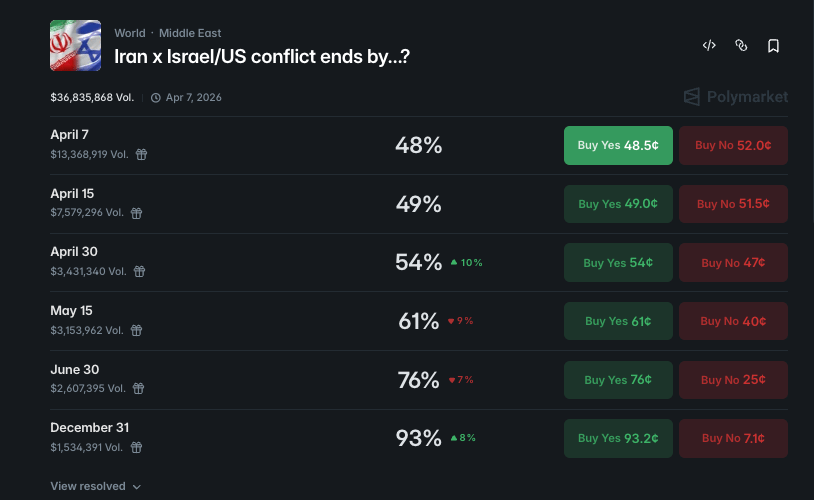The width and height of the screenshot is (814, 500).
Task: Click the gift icon for April 30
Action: (140, 271)
